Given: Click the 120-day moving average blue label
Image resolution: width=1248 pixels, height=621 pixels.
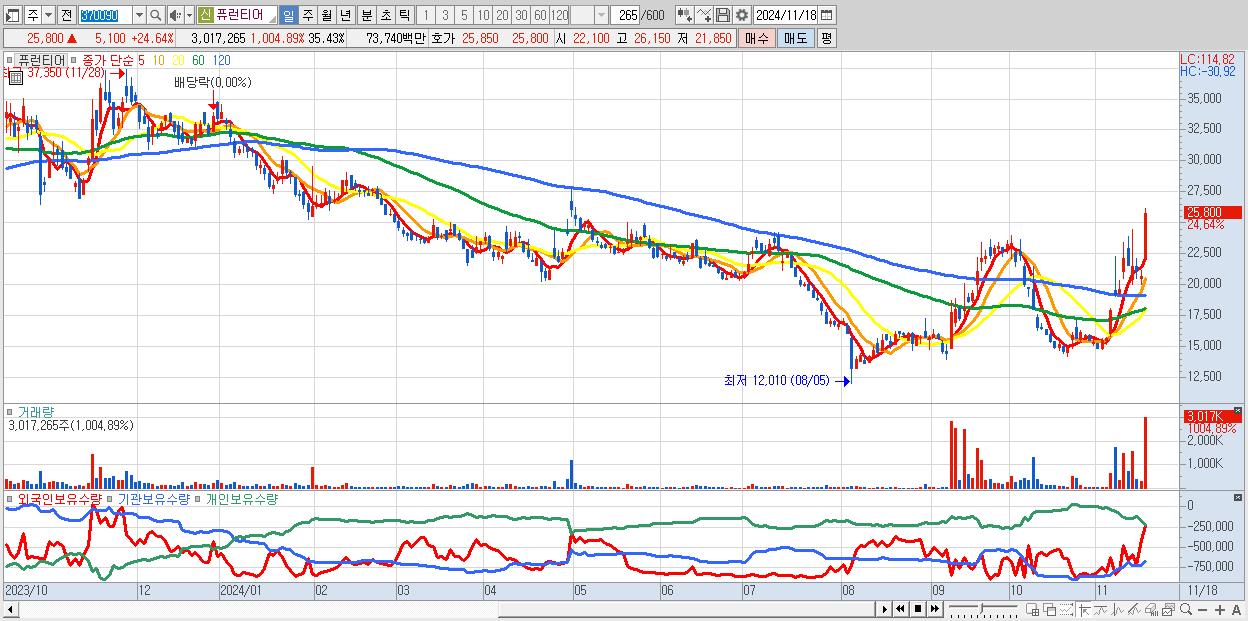Looking at the screenshot, I should pyautogui.click(x=222, y=60).
